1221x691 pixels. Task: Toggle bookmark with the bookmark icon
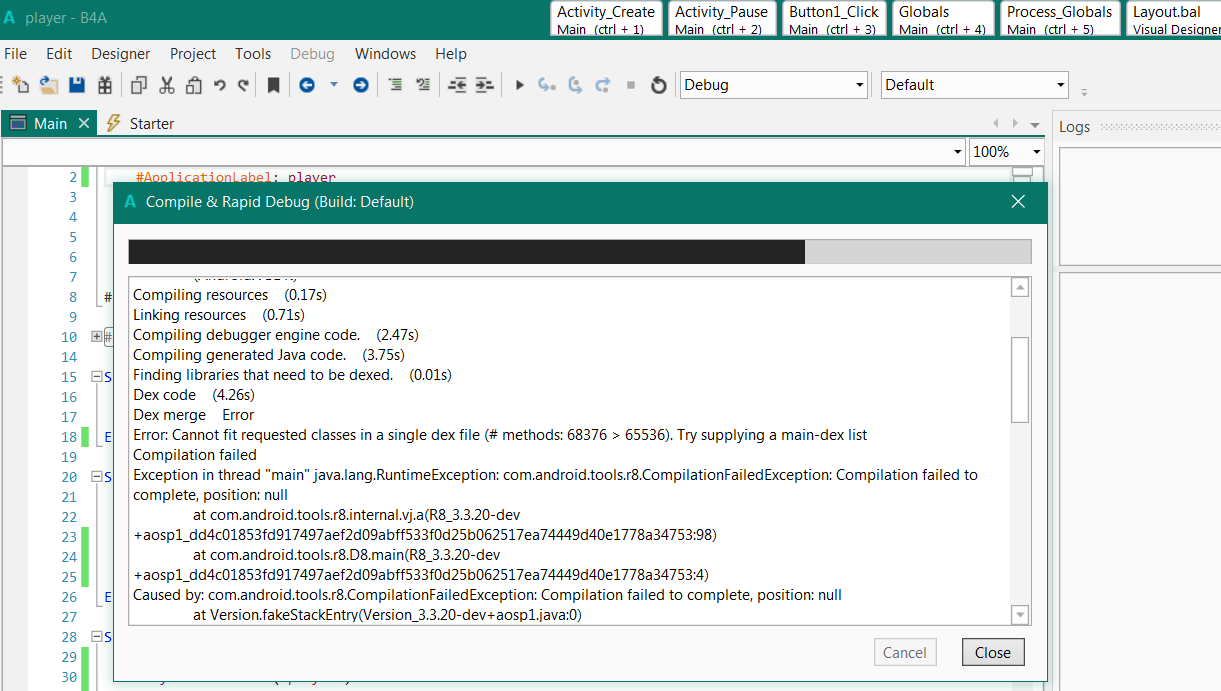(273, 85)
